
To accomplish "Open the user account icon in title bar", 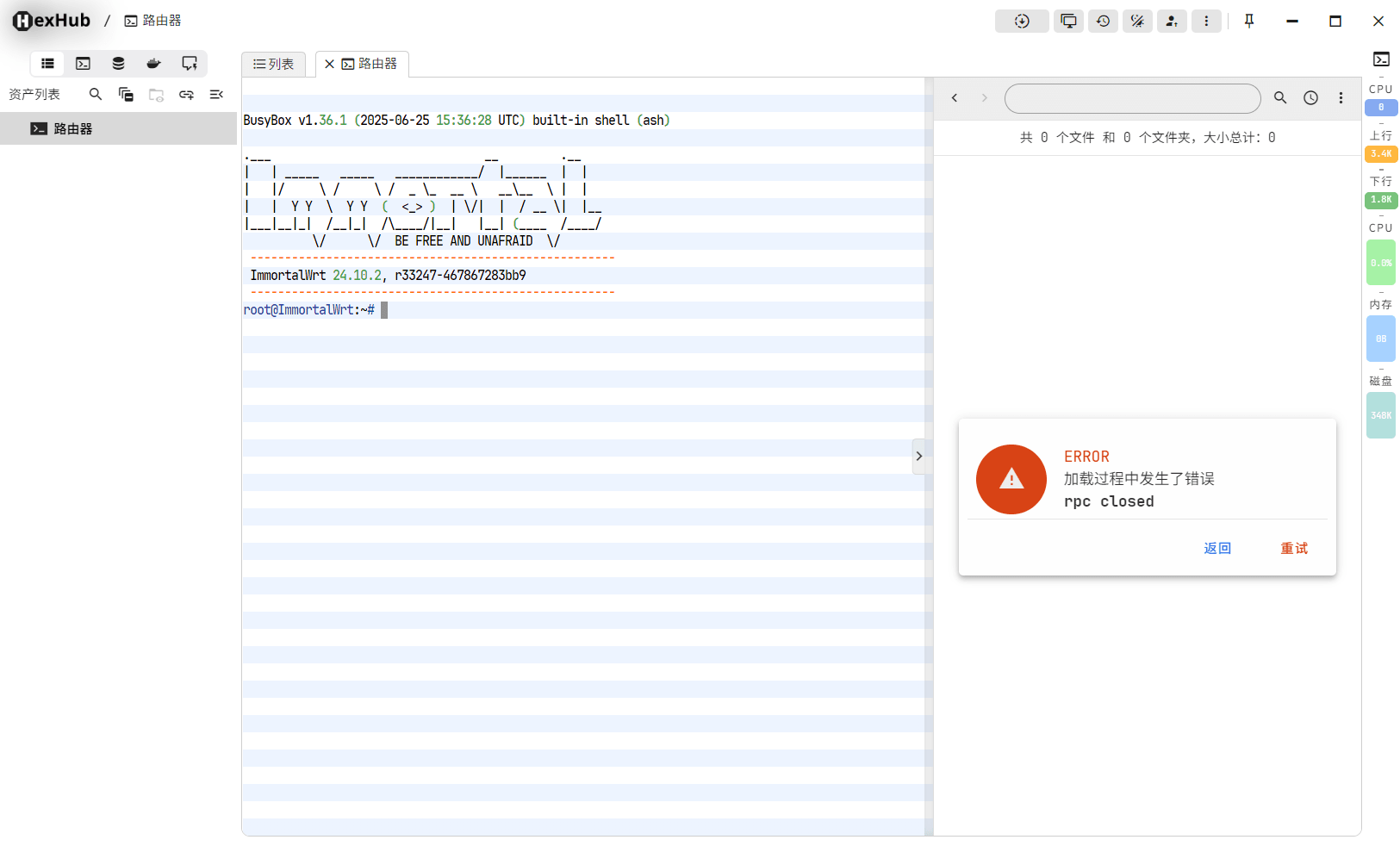I will [1172, 22].
